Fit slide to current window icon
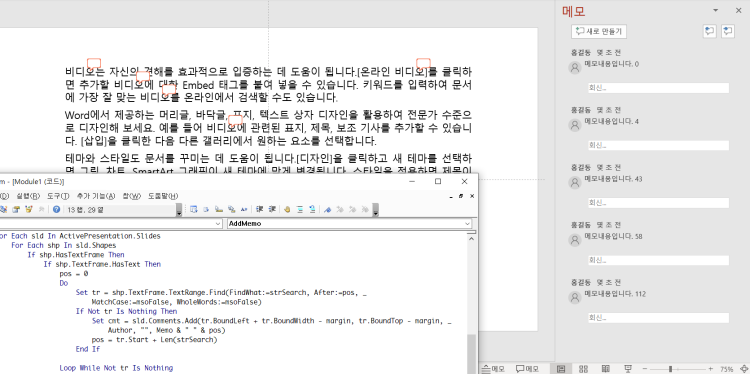Viewport: 750px width, 374px height. point(744,369)
